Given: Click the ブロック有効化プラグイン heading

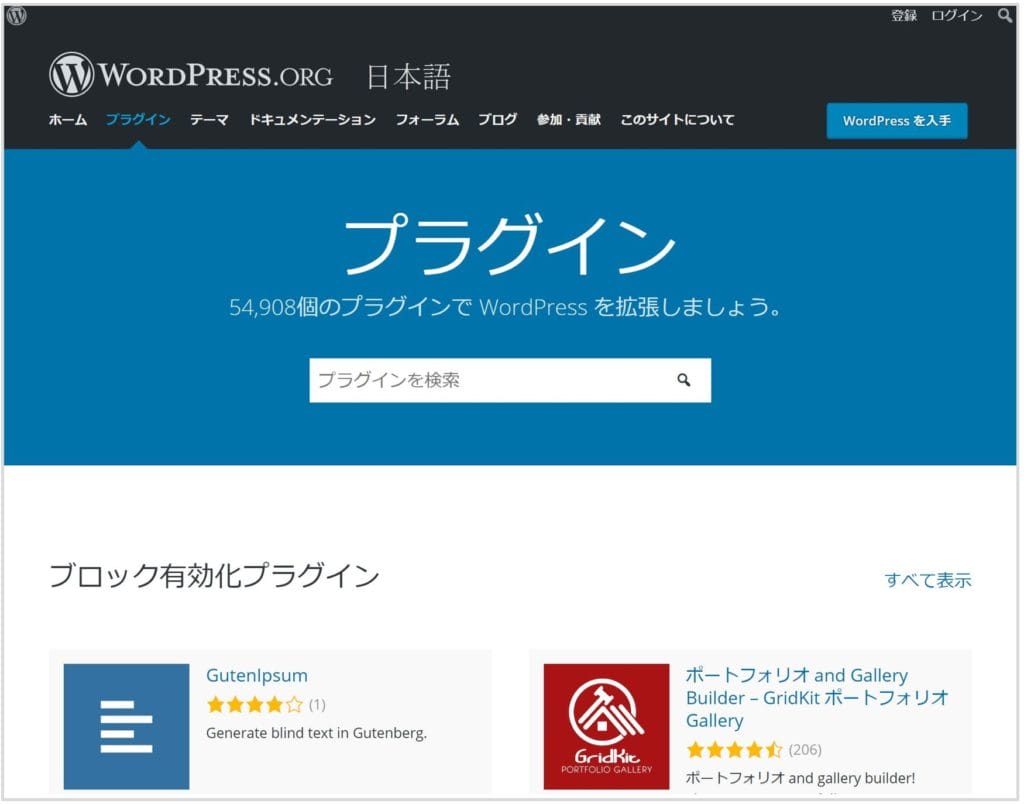Looking at the screenshot, I should click(214, 576).
